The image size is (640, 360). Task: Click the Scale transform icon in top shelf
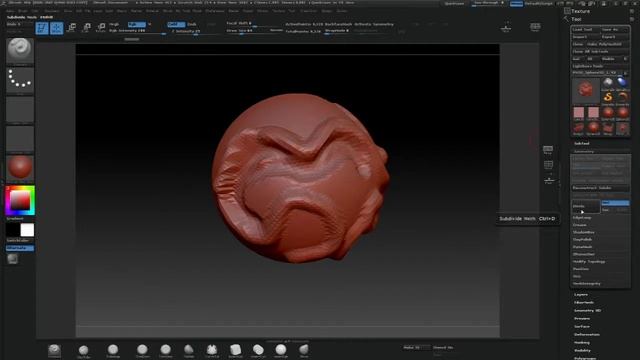click(87, 28)
